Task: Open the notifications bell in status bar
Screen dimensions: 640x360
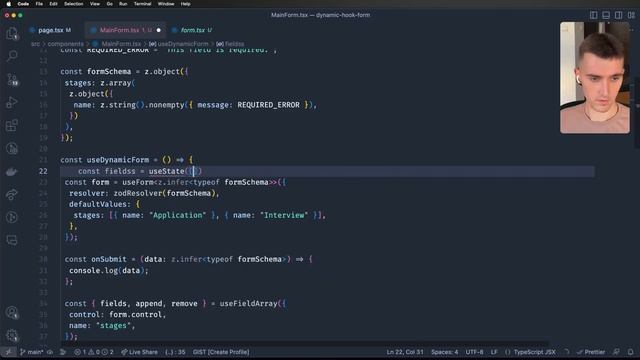Action: (x=631, y=352)
